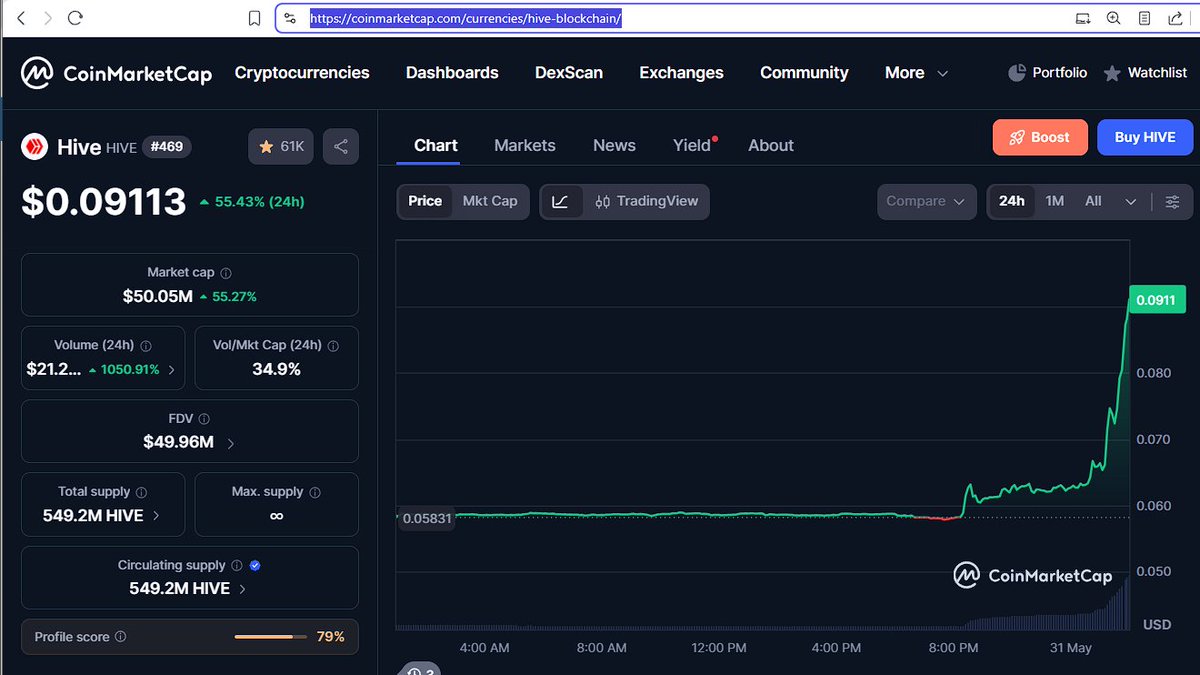Open the Cryptocurrencies menu
This screenshot has height=675, width=1200.
tap(302, 72)
